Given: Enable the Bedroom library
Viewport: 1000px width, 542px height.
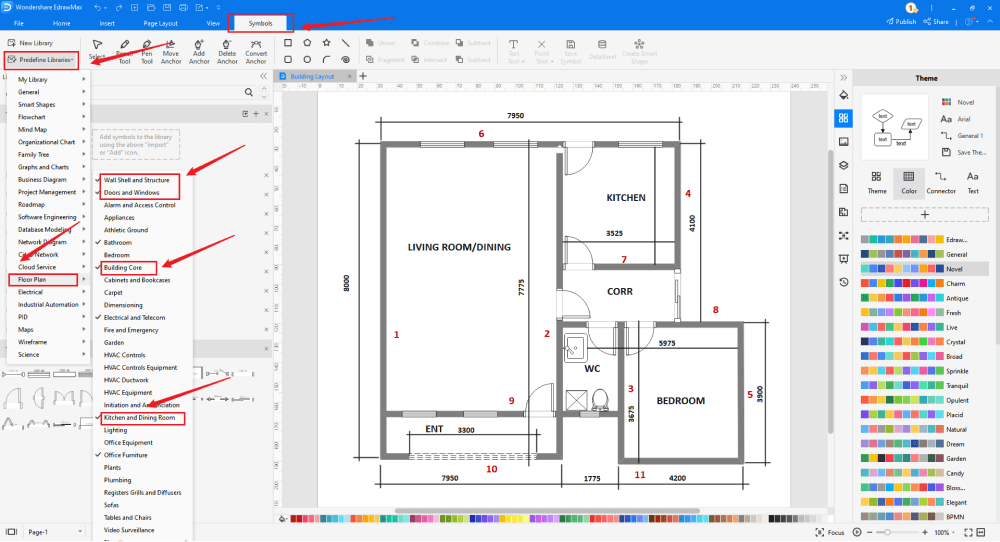Looking at the screenshot, I should tap(117, 255).
